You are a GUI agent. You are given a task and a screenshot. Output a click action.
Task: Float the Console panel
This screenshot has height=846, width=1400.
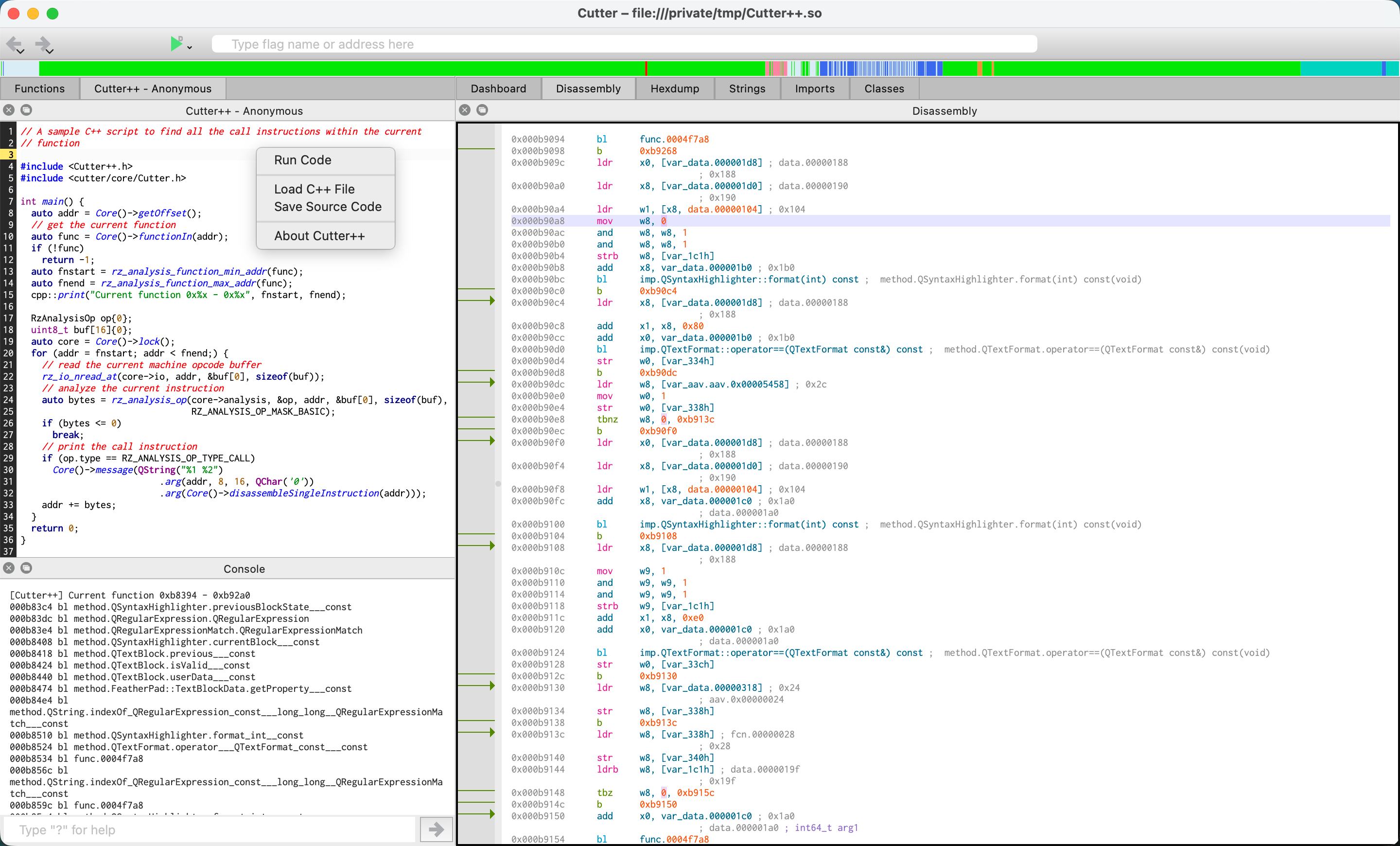click(x=26, y=568)
